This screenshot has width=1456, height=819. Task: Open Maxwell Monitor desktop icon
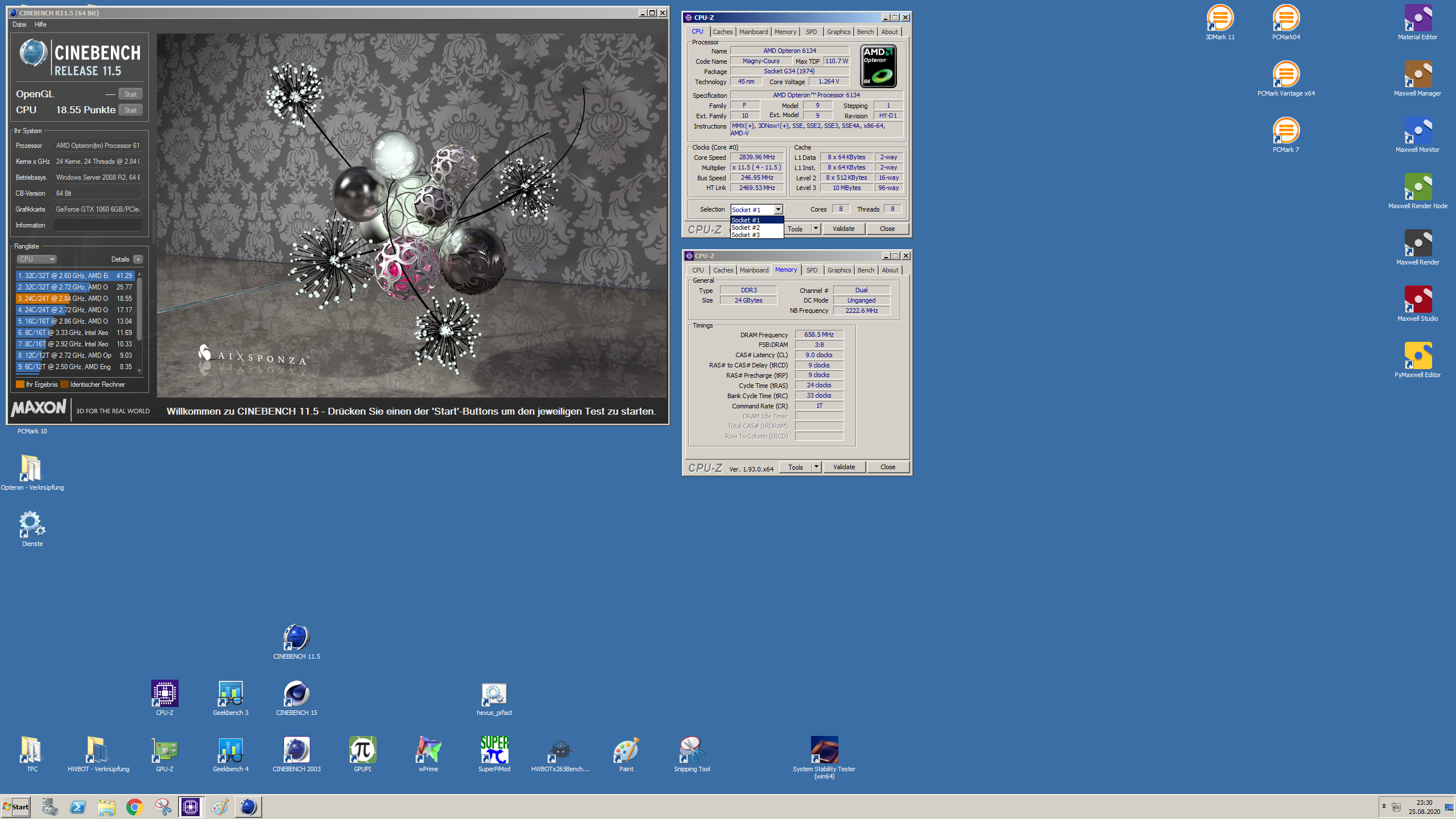click(x=1417, y=135)
